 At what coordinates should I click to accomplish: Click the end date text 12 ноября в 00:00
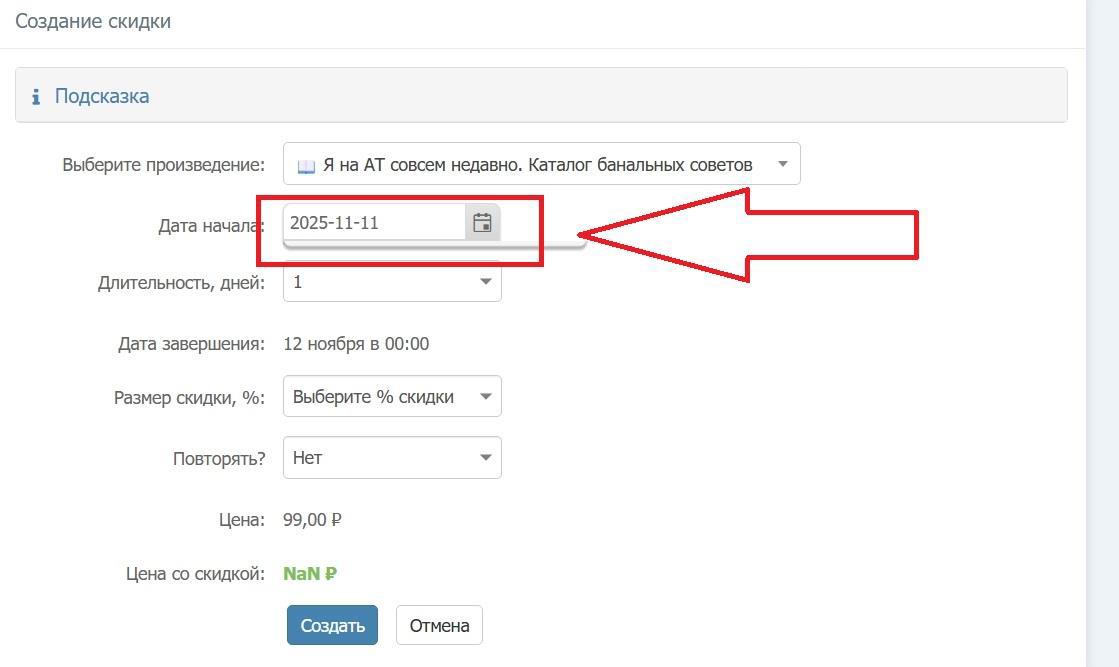coord(356,344)
